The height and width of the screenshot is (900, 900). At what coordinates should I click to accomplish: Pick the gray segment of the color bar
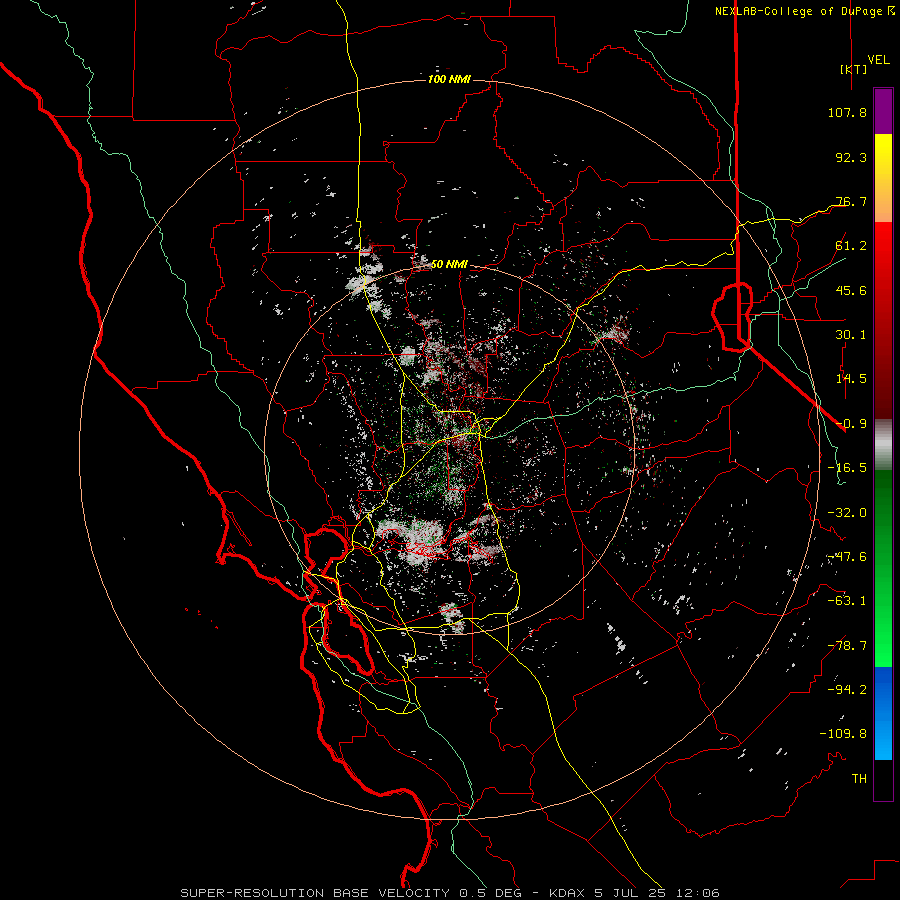pos(883,444)
